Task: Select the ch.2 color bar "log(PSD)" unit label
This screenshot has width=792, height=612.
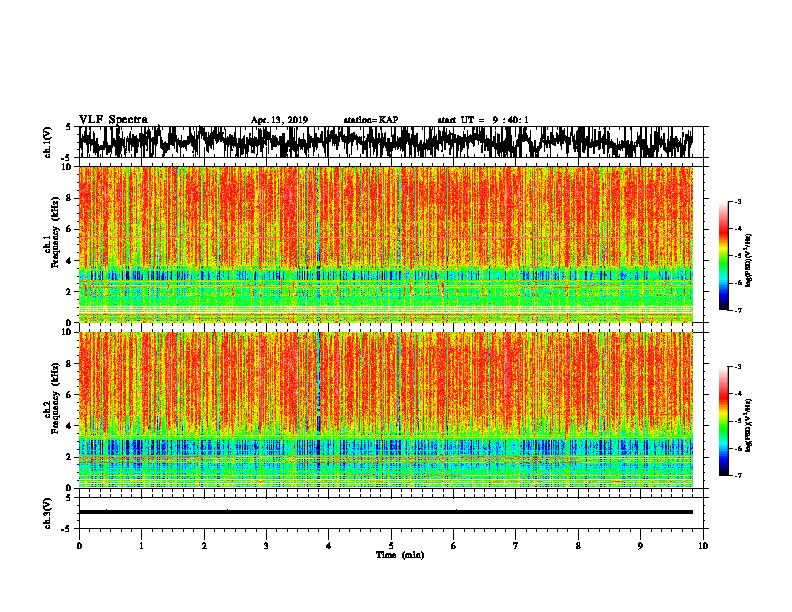Action: [748, 426]
